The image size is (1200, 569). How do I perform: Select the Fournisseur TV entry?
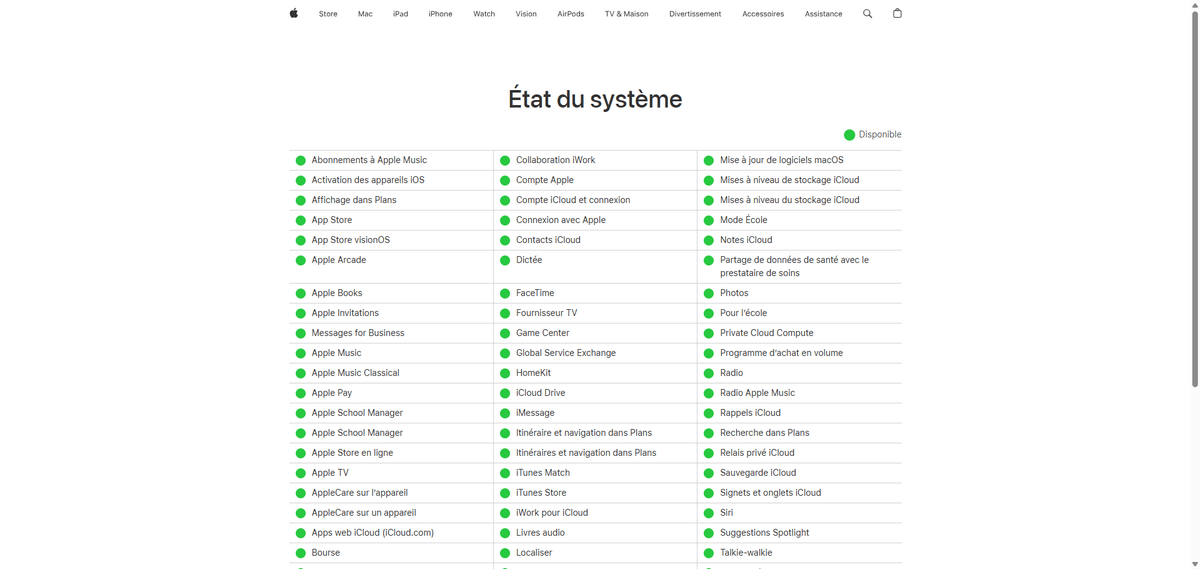point(546,313)
